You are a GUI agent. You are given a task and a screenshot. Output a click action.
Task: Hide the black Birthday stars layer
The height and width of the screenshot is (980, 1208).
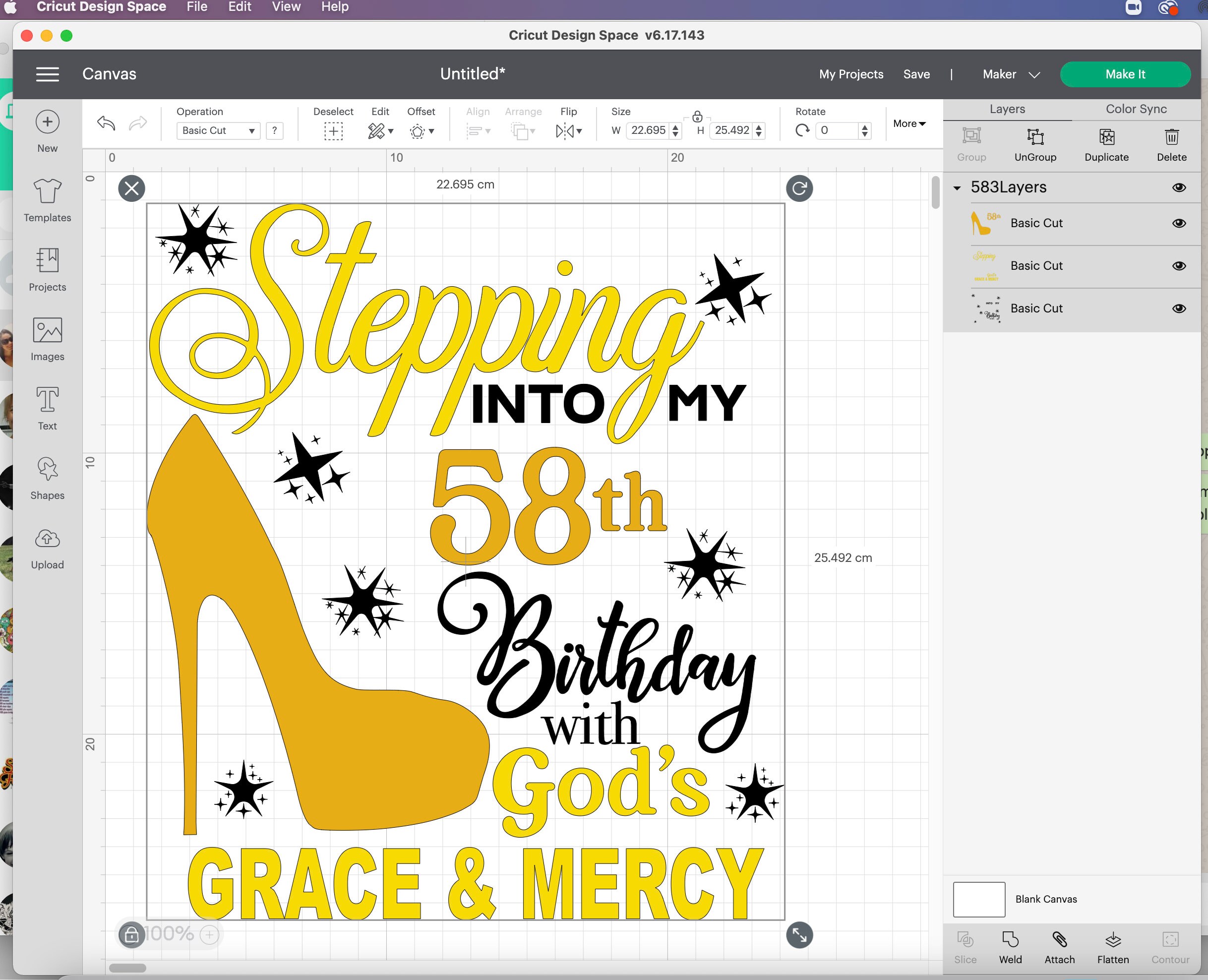coord(1179,308)
